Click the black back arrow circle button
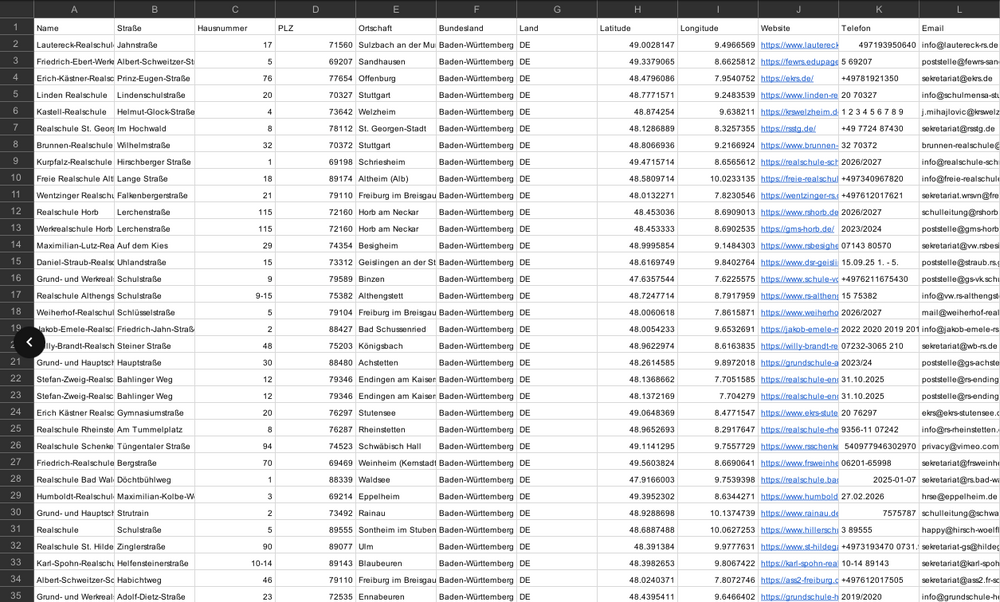 tap(29, 342)
